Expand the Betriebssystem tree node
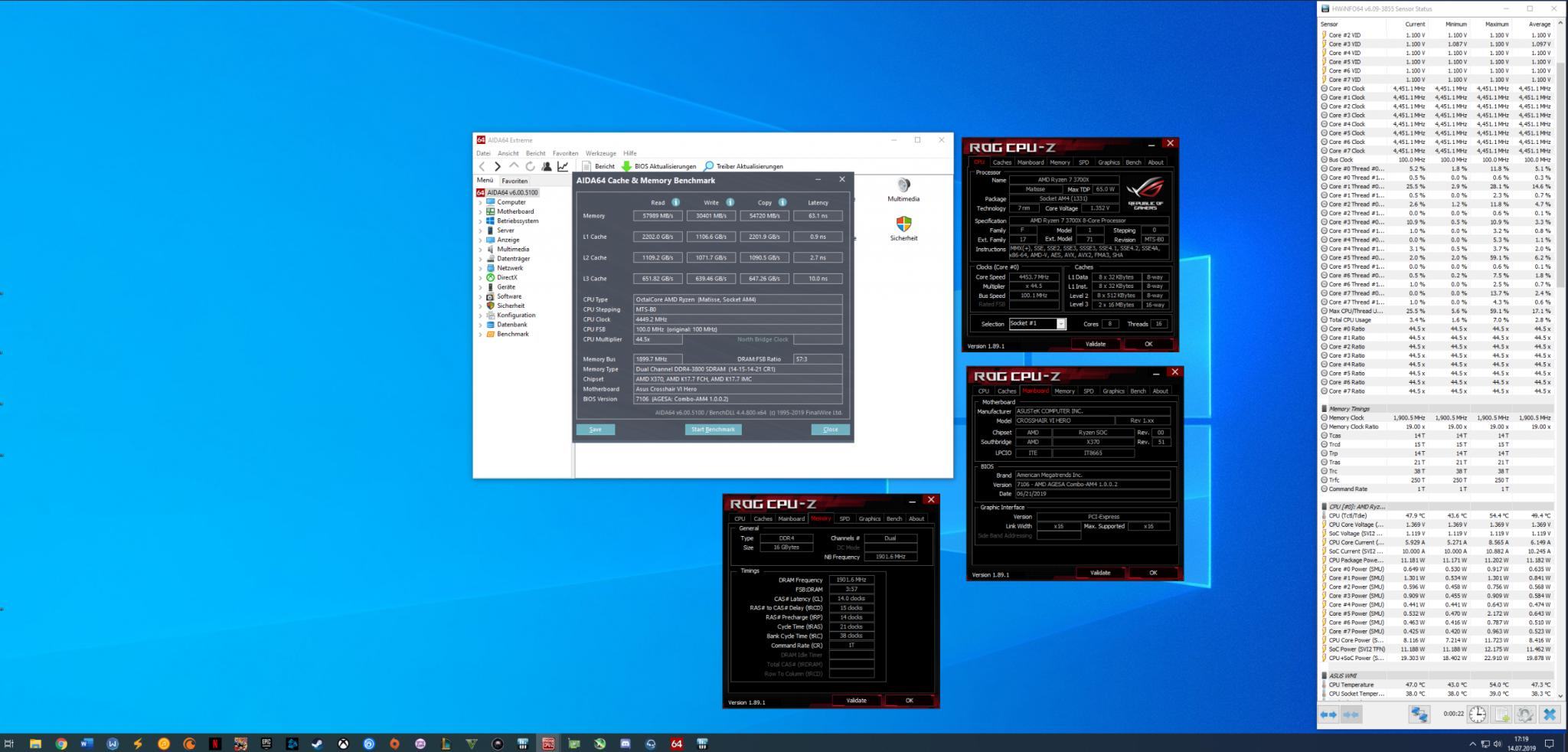 pyautogui.click(x=481, y=221)
